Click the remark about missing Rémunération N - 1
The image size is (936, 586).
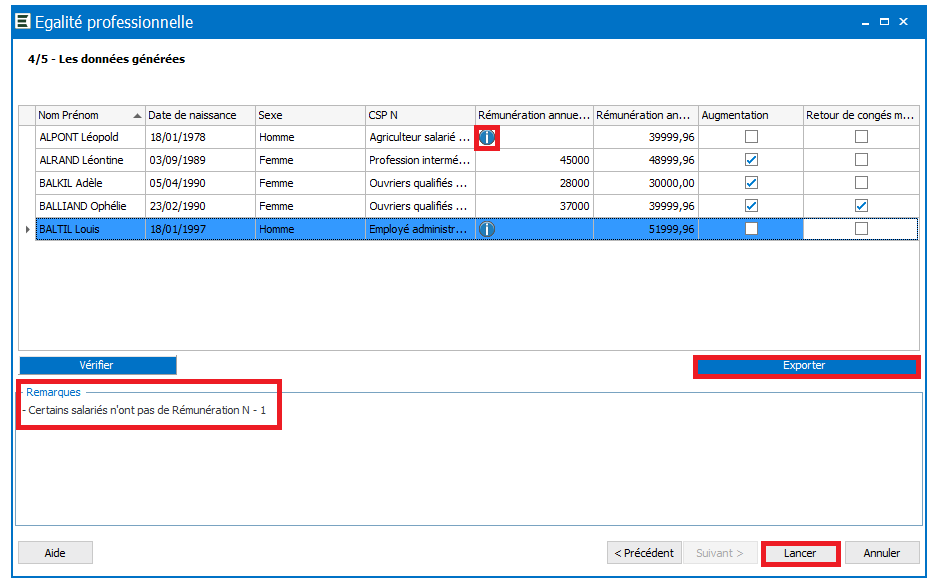144,410
